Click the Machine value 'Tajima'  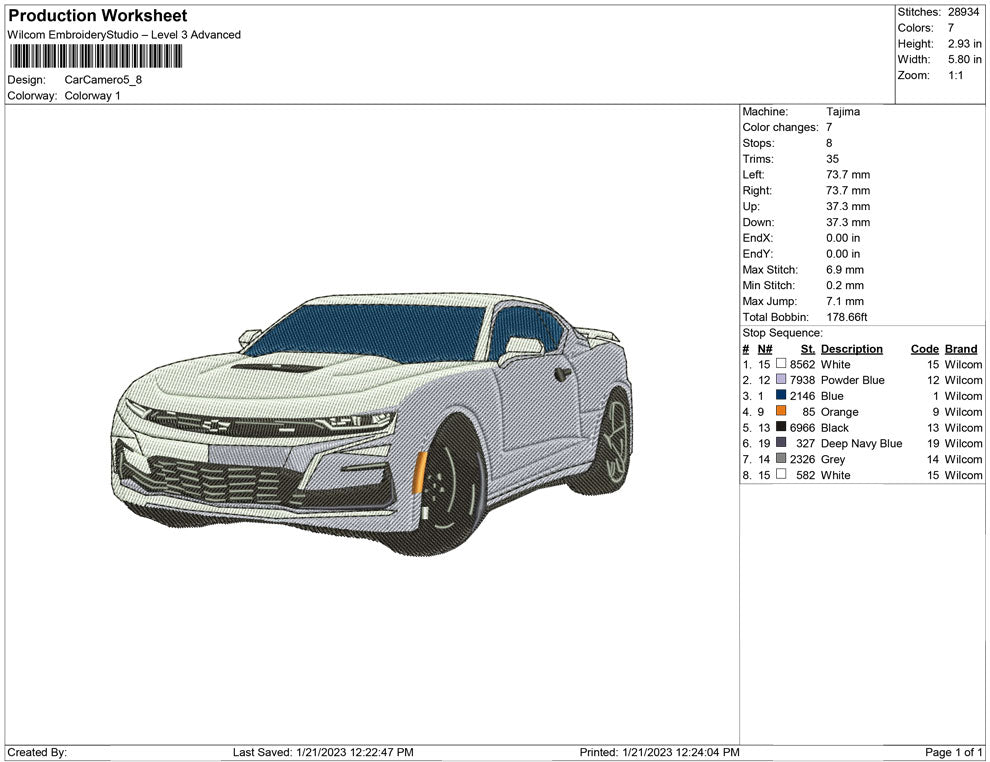(843, 112)
